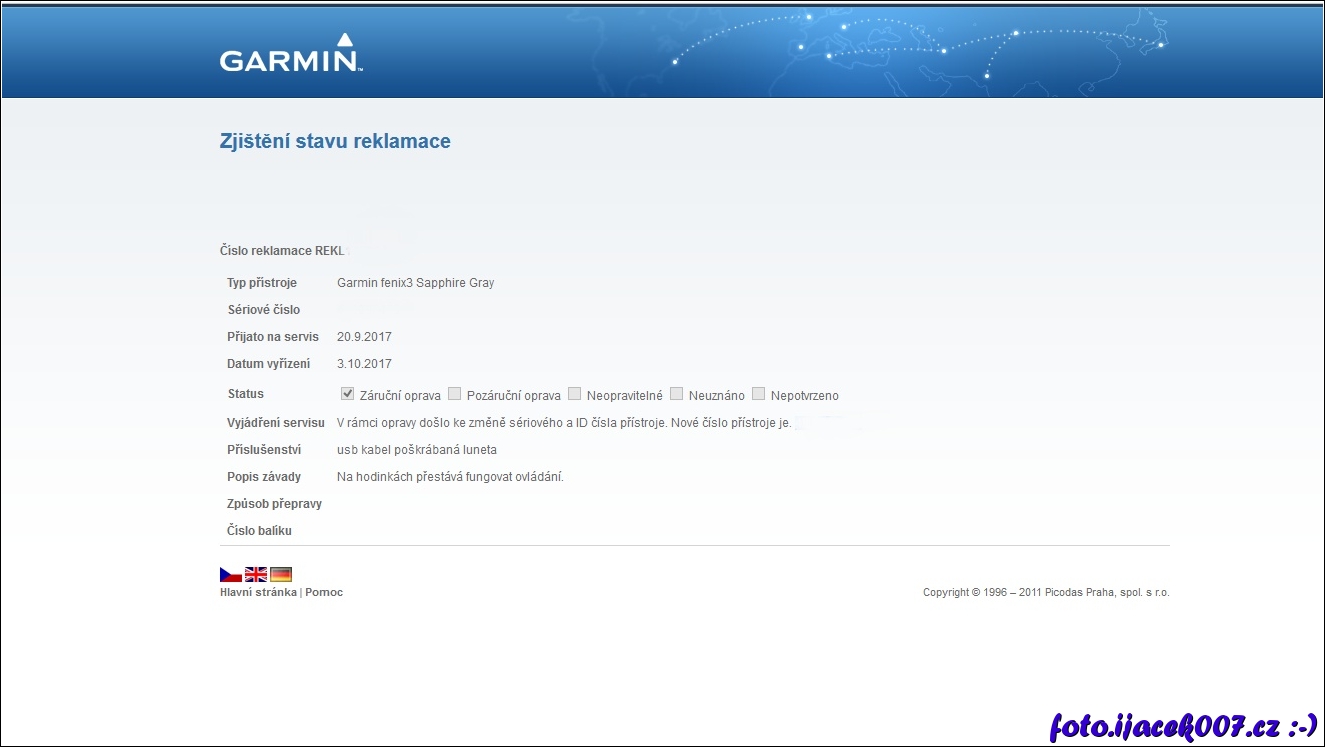Click the Garmin fenix3 Sapphire Gray text

click(x=415, y=283)
